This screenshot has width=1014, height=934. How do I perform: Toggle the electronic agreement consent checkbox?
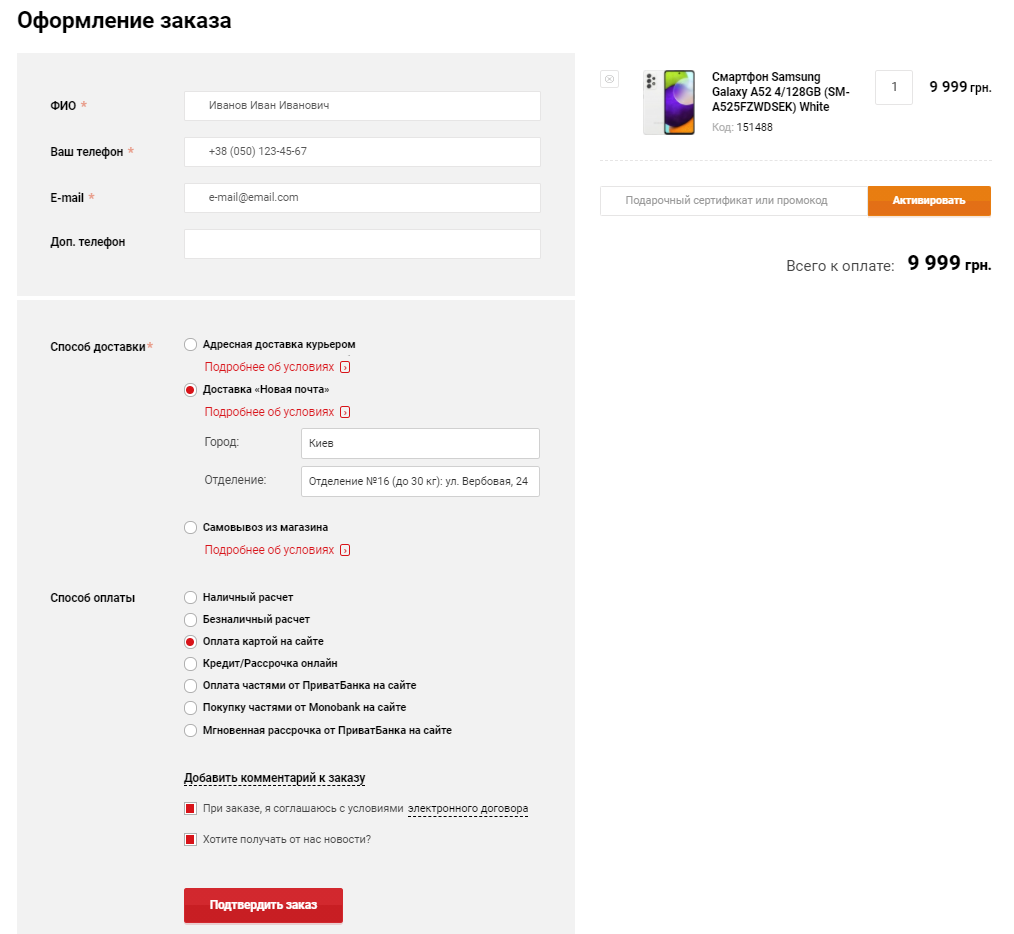pyautogui.click(x=190, y=809)
